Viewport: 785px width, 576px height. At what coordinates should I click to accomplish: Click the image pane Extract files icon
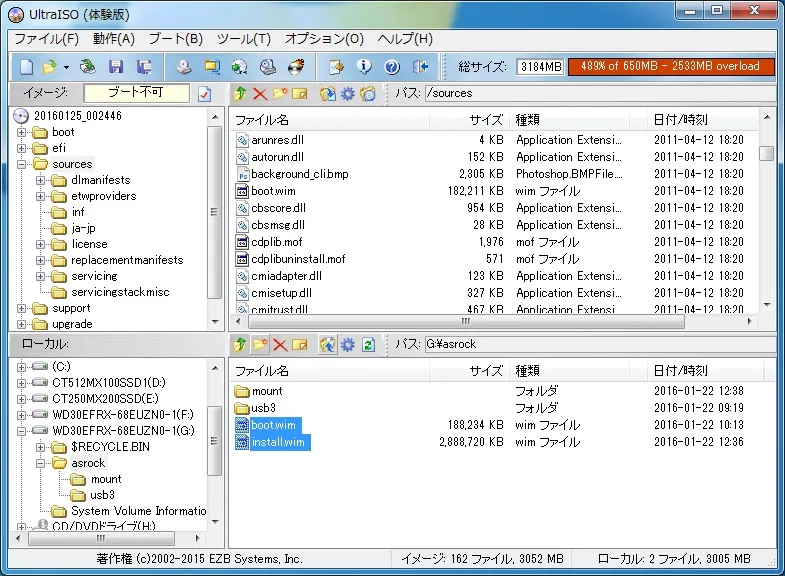pyautogui.click(x=327, y=94)
